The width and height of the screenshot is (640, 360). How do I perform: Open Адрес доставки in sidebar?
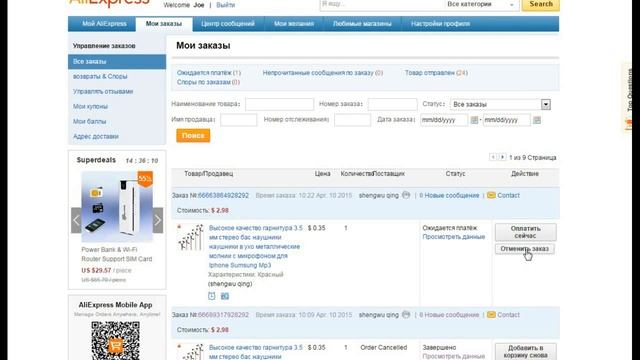[x=96, y=136]
